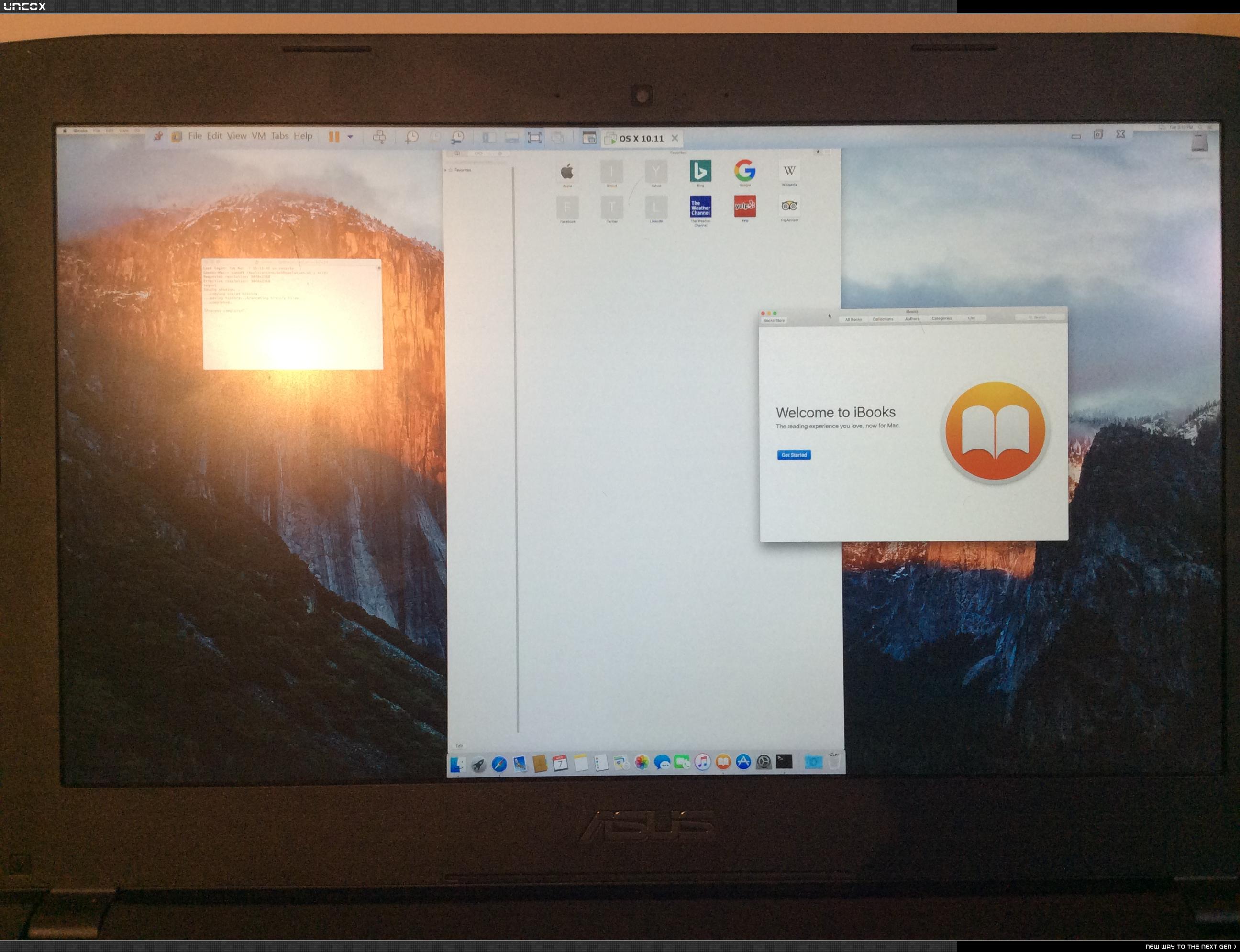Viewport: 1240px width, 952px height.
Task: Switch to Collections tab in iBooks
Action: (x=883, y=319)
